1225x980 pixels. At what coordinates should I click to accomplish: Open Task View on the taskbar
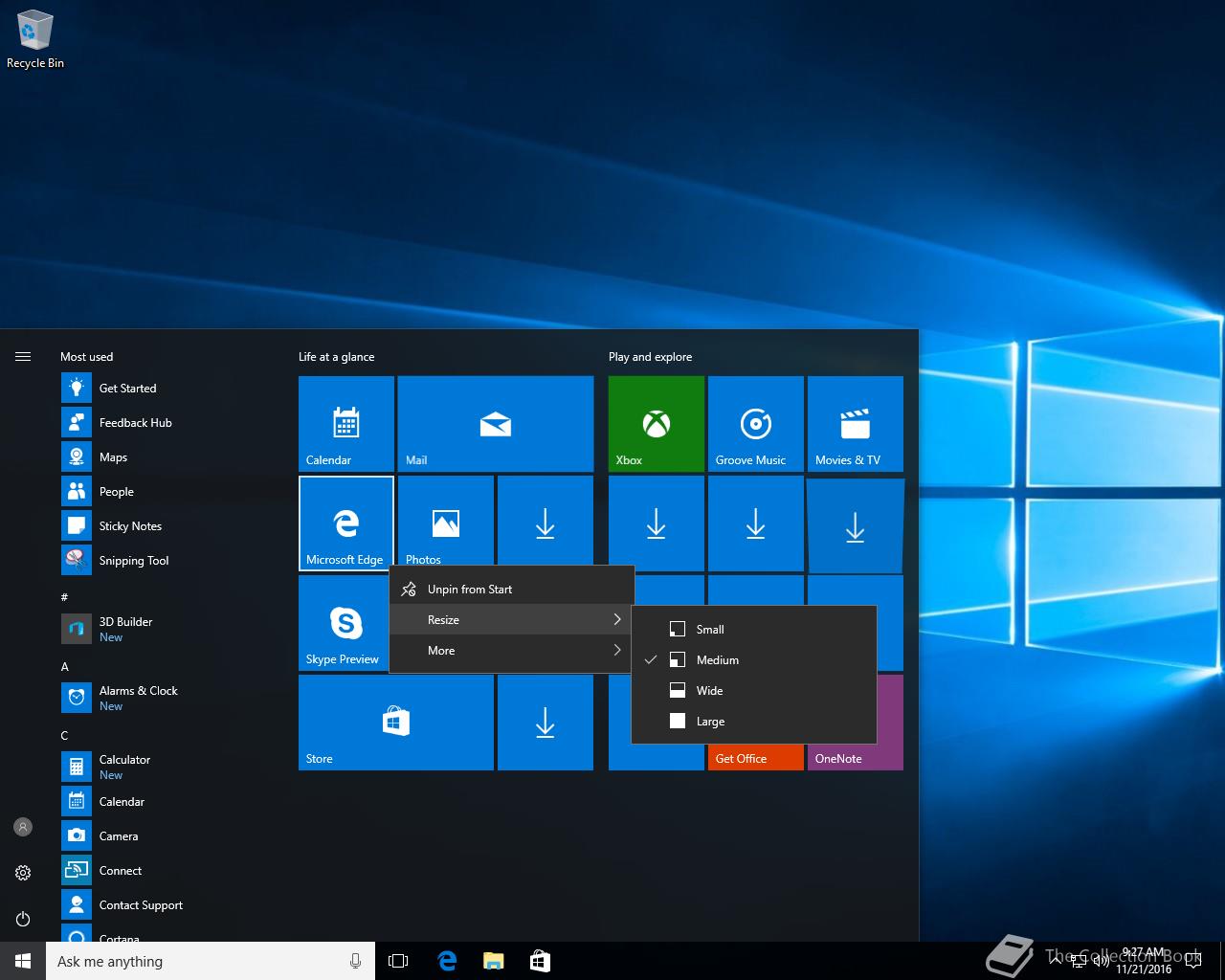(398, 961)
